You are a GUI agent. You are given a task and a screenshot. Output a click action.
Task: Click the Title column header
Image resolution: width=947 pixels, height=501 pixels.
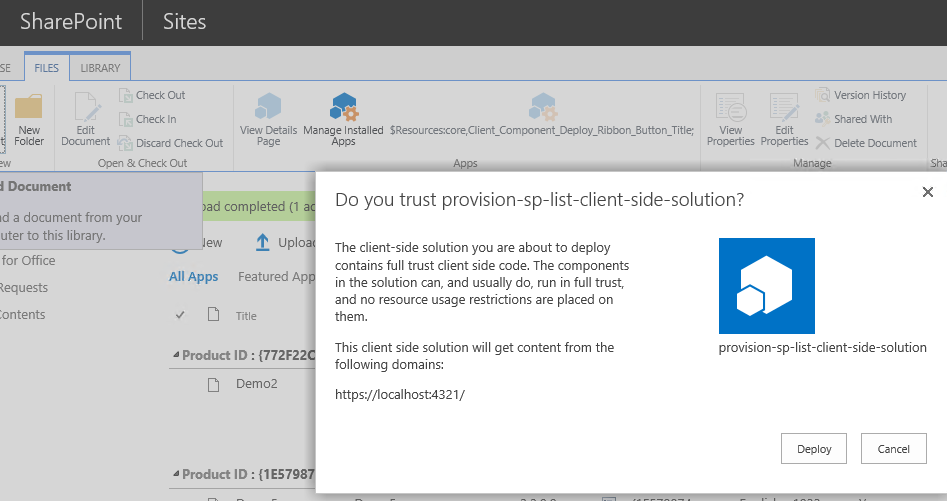click(246, 316)
